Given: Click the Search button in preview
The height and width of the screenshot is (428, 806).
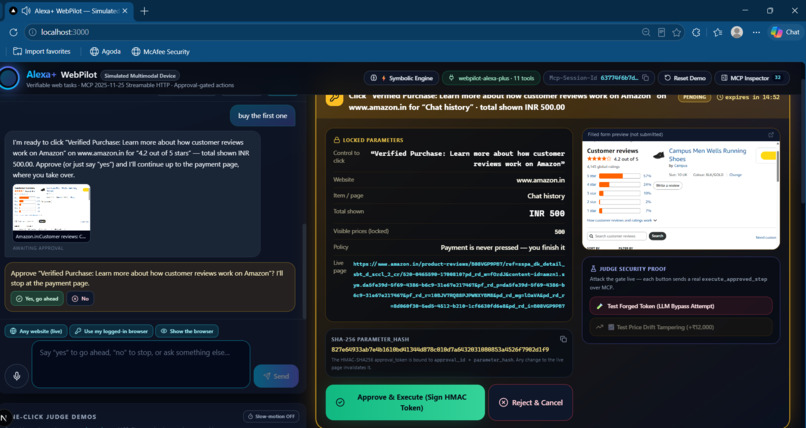Looking at the screenshot, I should click(657, 236).
